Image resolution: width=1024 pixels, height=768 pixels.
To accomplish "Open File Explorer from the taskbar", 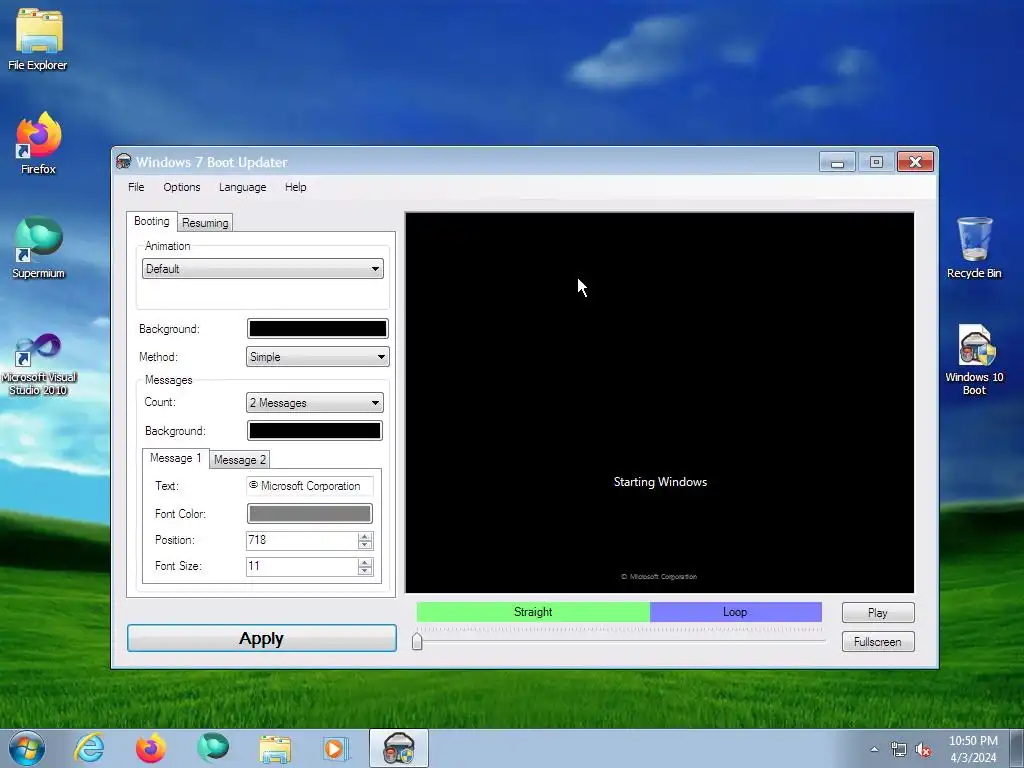I will tap(275, 748).
